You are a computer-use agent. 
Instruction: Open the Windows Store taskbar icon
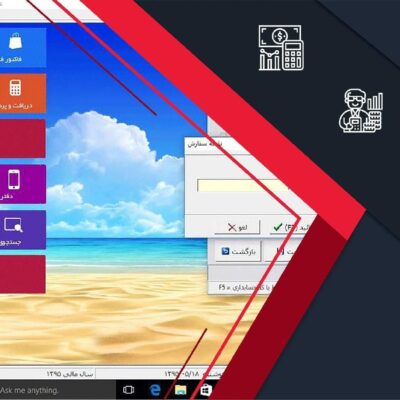pos(205,390)
